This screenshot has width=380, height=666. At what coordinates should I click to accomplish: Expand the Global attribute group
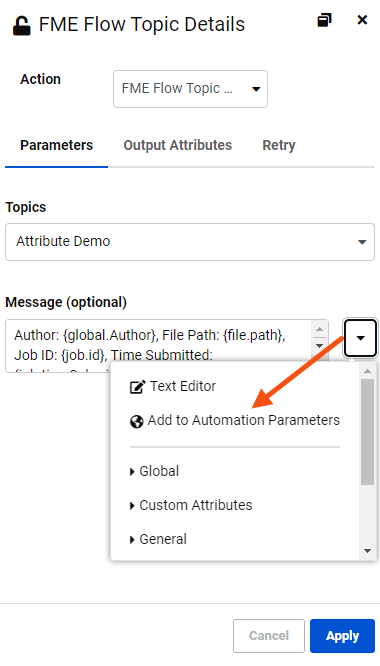pos(154,471)
